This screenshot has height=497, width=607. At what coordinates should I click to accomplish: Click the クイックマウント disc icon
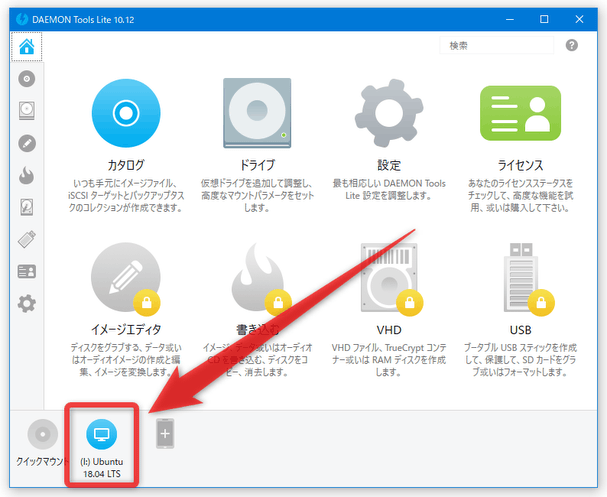(x=43, y=434)
